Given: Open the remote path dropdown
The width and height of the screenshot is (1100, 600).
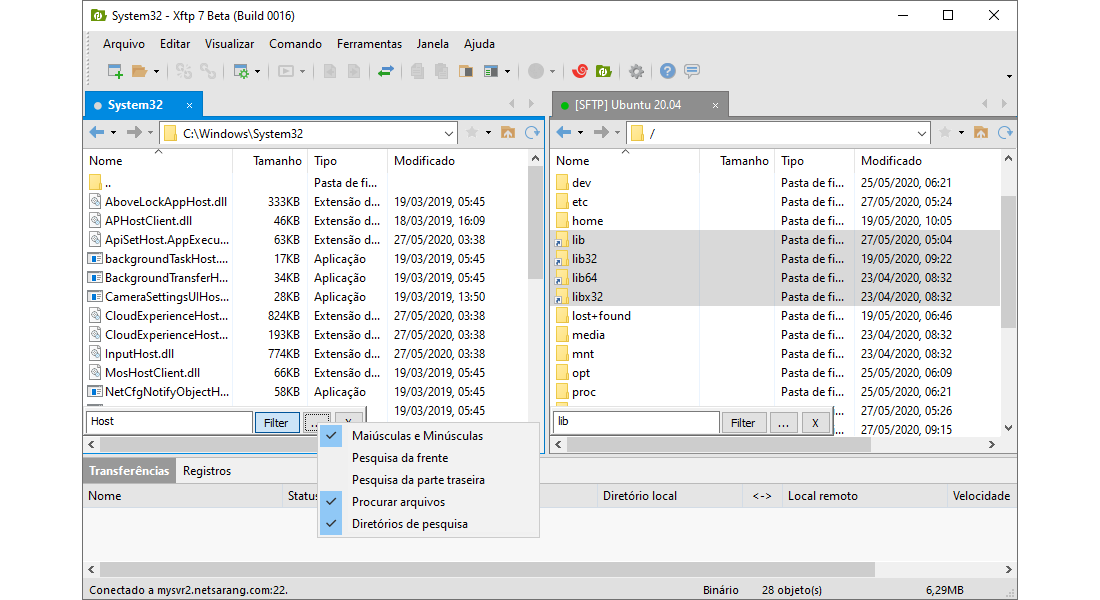Looking at the screenshot, I should 921,133.
